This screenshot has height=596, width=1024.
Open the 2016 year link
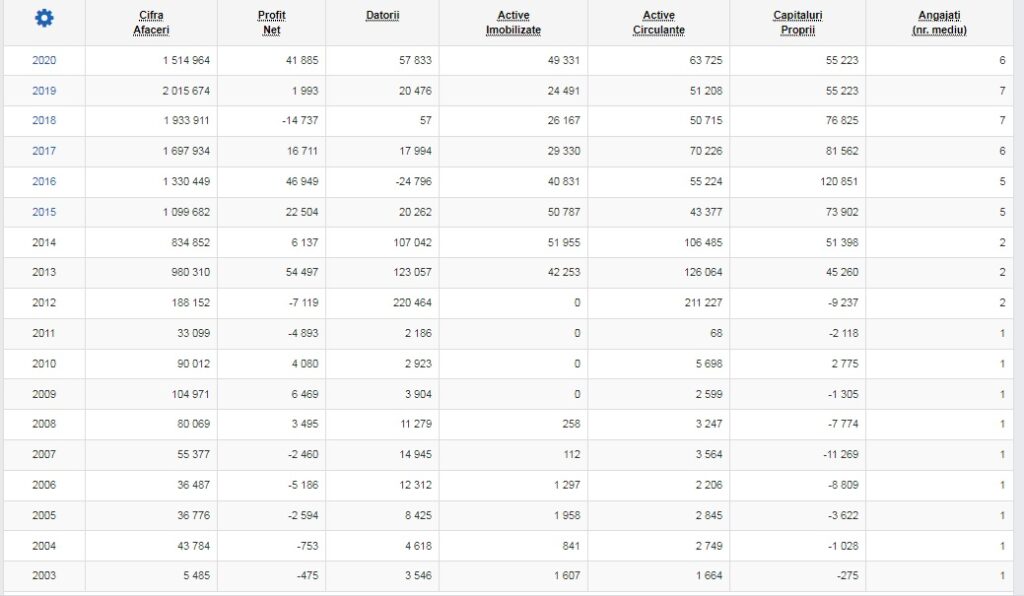pyautogui.click(x=44, y=181)
